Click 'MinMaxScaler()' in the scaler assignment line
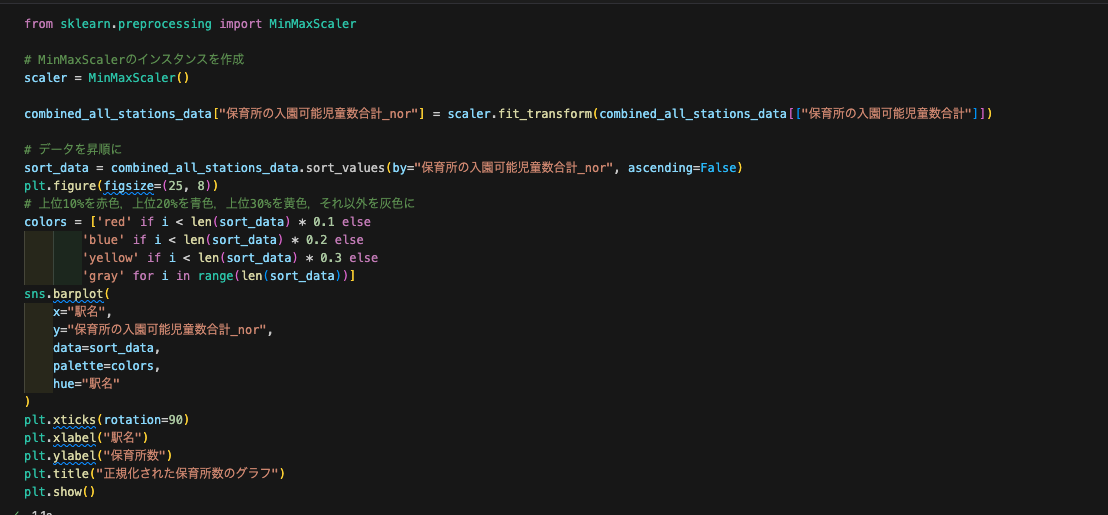Image resolution: width=1108 pixels, height=515 pixels. coord(138,78)
